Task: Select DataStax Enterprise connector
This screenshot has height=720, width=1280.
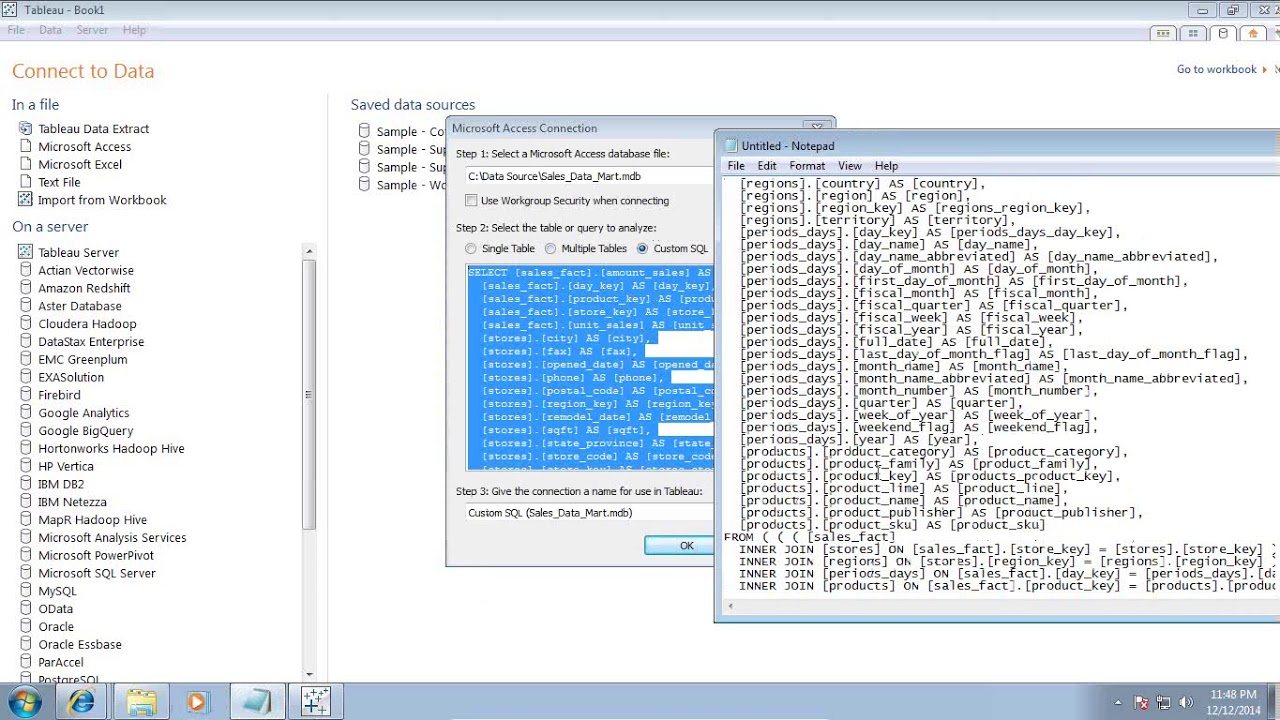Action: [x=91, y=342]
